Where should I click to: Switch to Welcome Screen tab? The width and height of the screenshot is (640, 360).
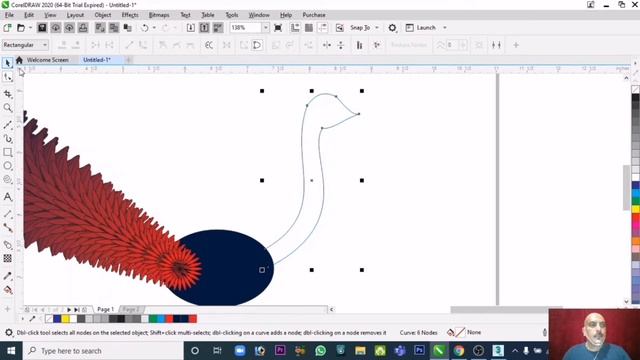[47, 60]
